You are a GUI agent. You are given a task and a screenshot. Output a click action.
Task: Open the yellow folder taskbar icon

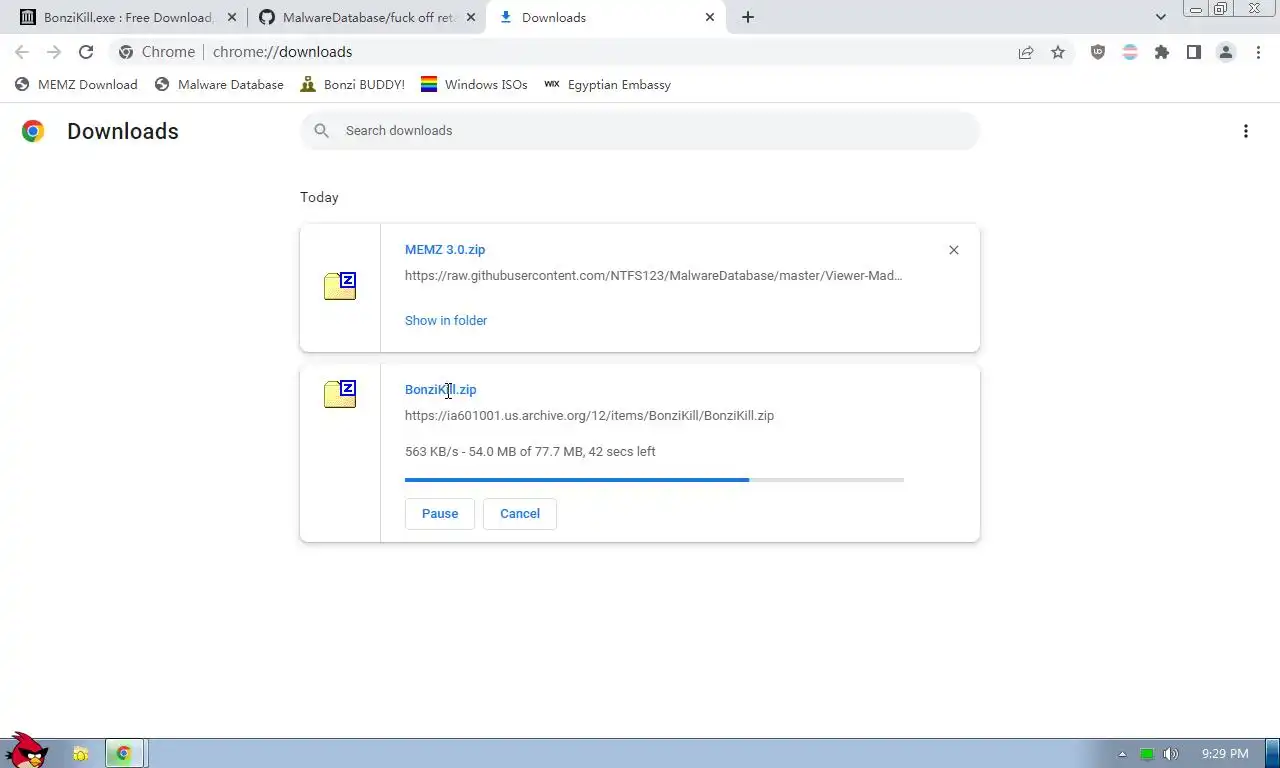pyautogui.click(x=81, y=754)
